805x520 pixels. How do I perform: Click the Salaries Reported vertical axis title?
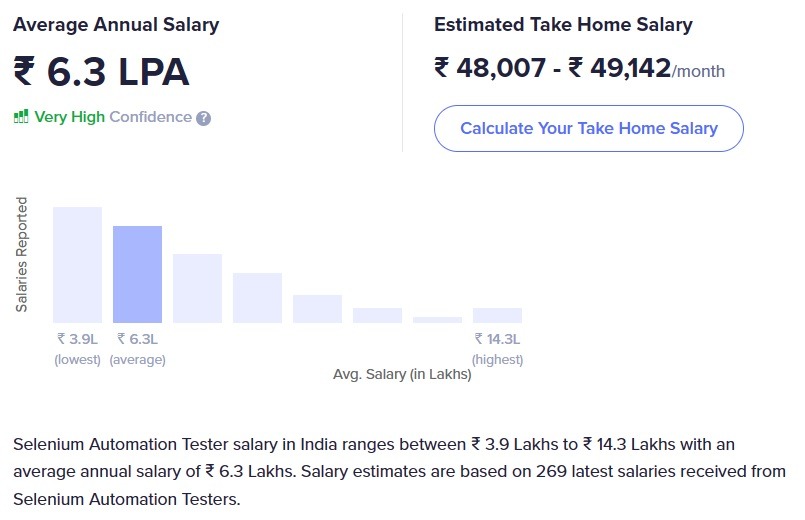pos(21,255)
